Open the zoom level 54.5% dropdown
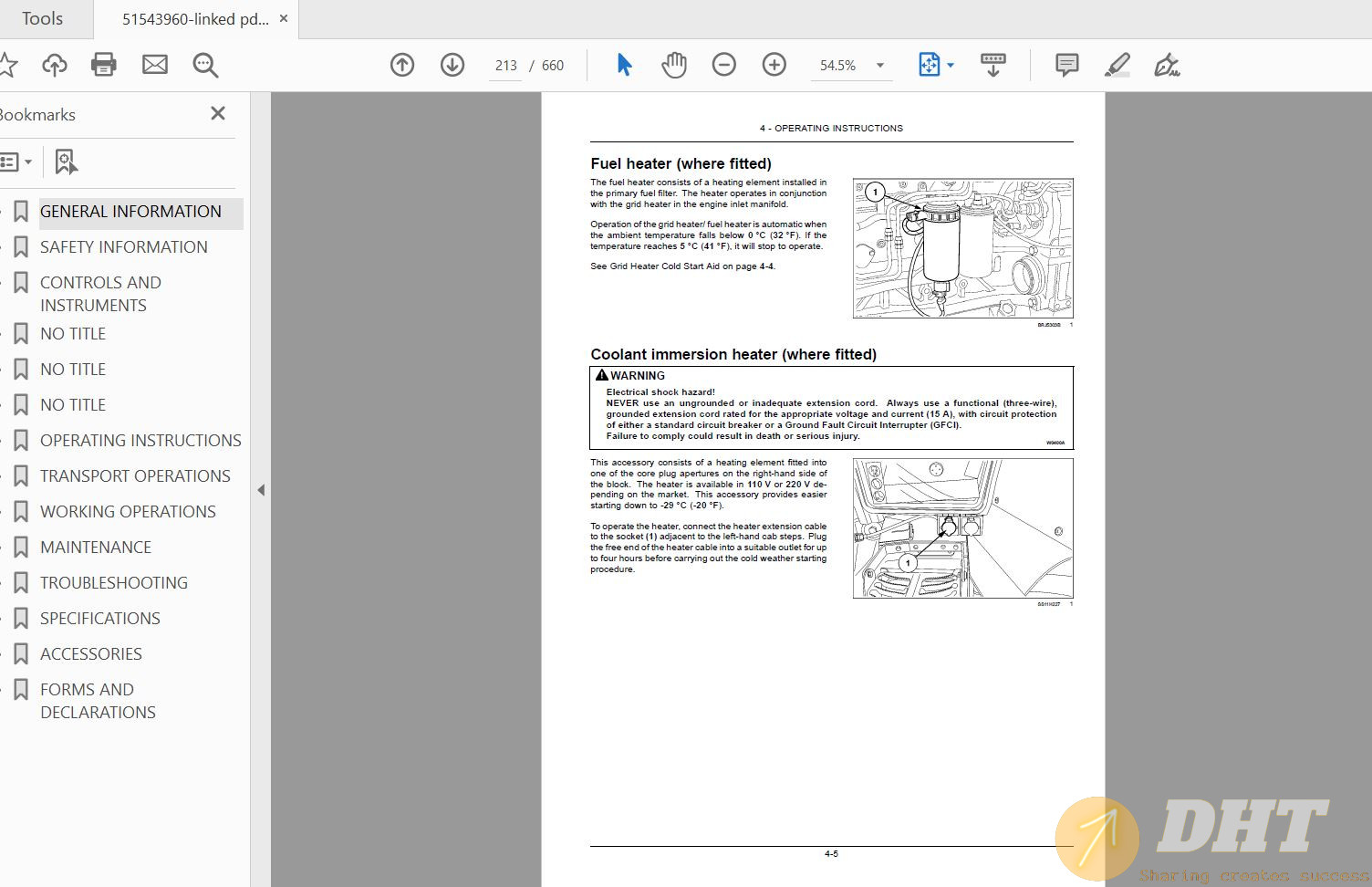 [x=879, y=66]
